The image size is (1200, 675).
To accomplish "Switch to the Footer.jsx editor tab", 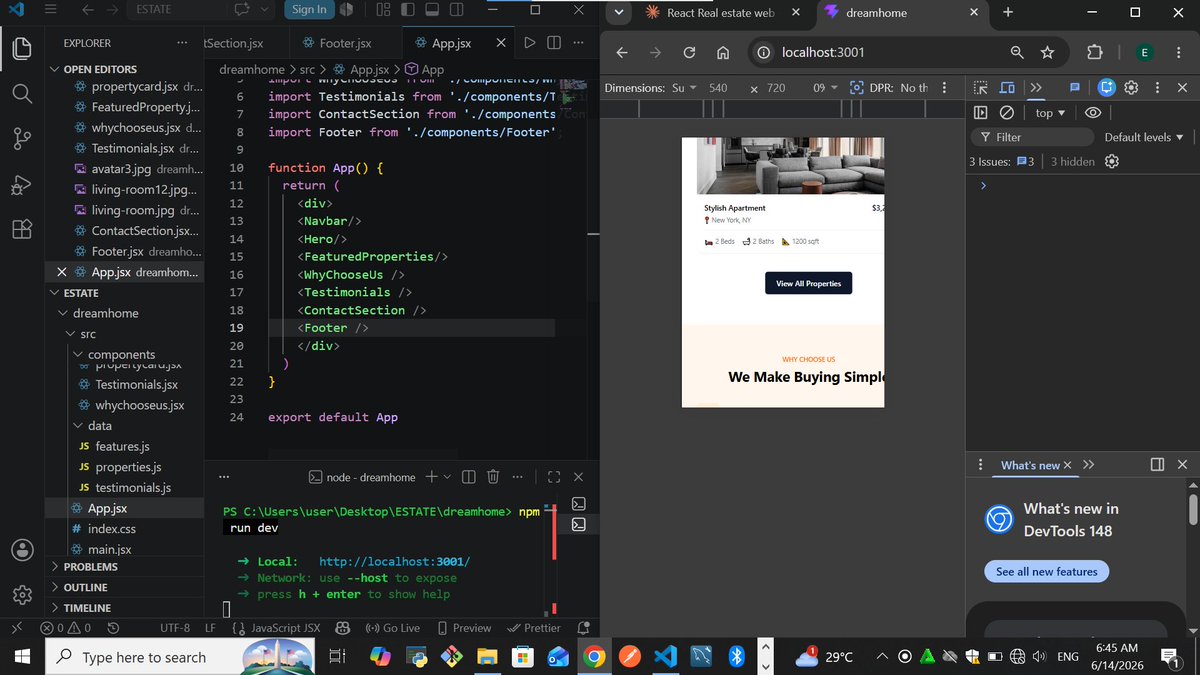I will point(344,43).
